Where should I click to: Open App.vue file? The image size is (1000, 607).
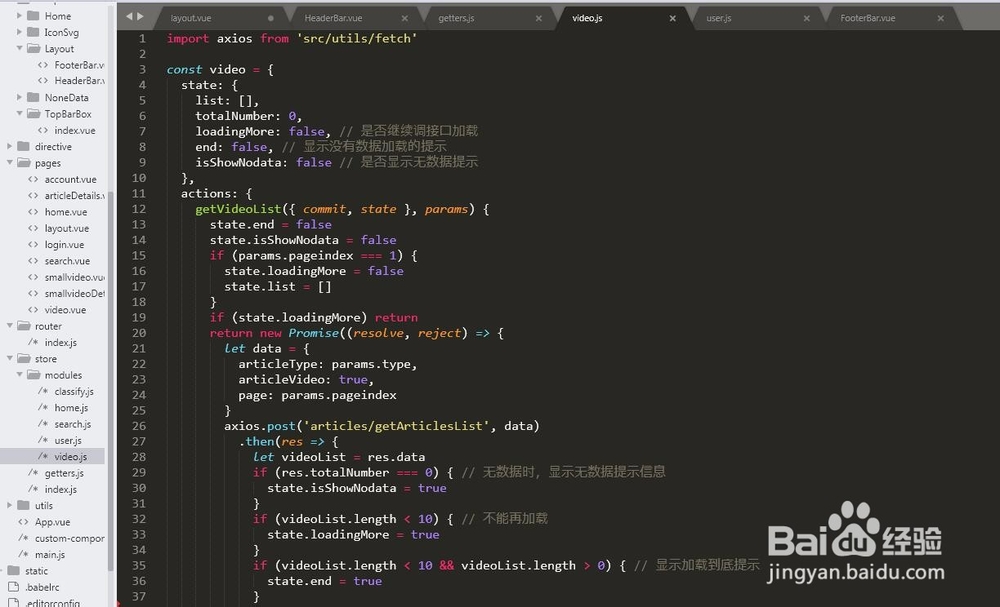[x=52, y=522]
